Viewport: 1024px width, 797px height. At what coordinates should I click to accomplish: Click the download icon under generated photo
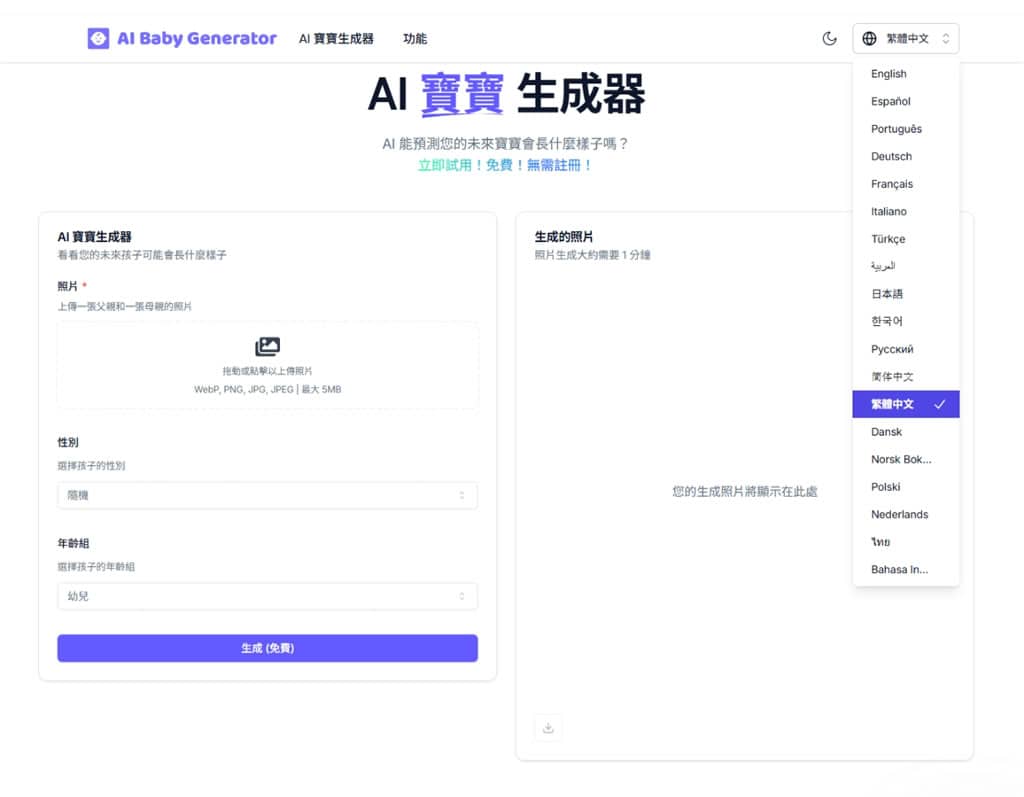(x=548, y=728)
